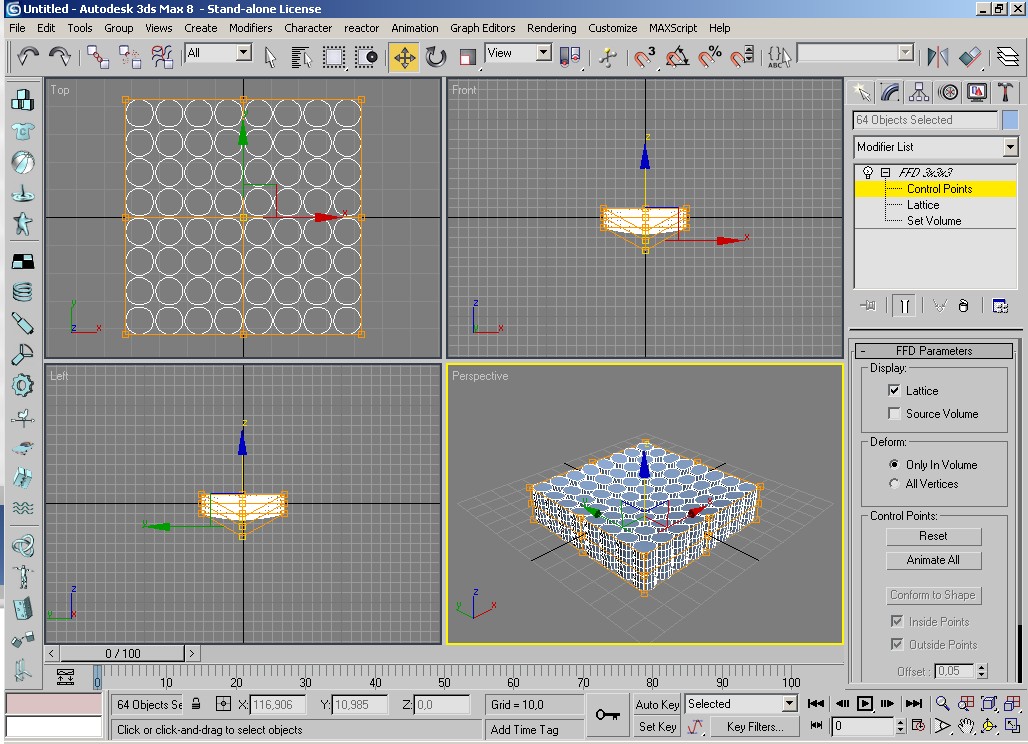Click the Add Time Tag field
This screenshot has height=744, width=1028.
pyautogui.click(x=535, y=729)
